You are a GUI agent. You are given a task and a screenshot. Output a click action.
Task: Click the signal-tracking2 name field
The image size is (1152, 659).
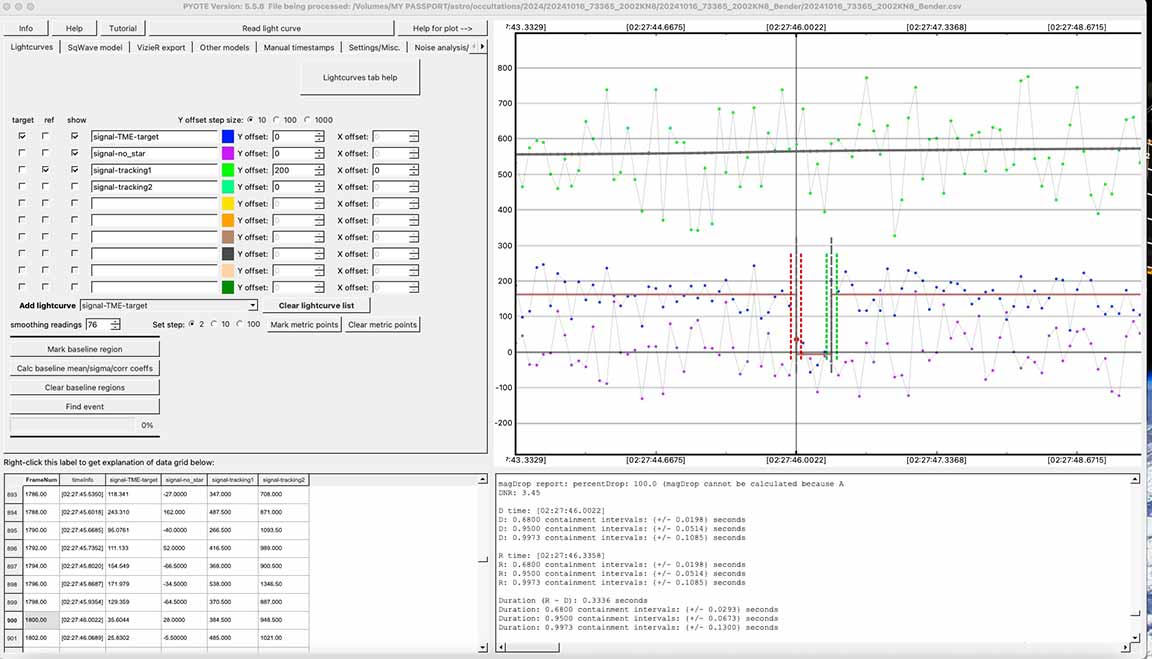tap(154, 187)
